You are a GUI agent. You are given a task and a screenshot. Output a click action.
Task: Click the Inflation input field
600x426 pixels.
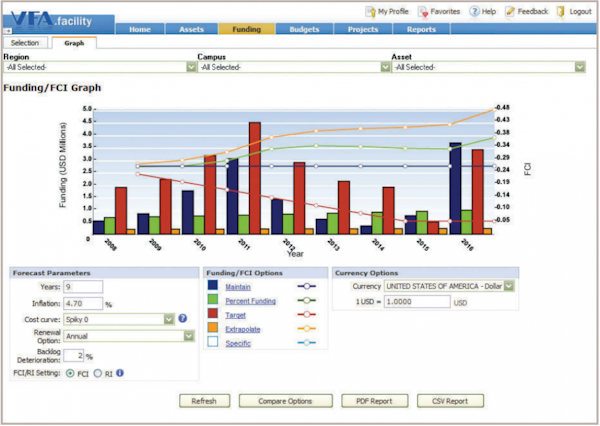pyautogui.click(x=82, y=302)
